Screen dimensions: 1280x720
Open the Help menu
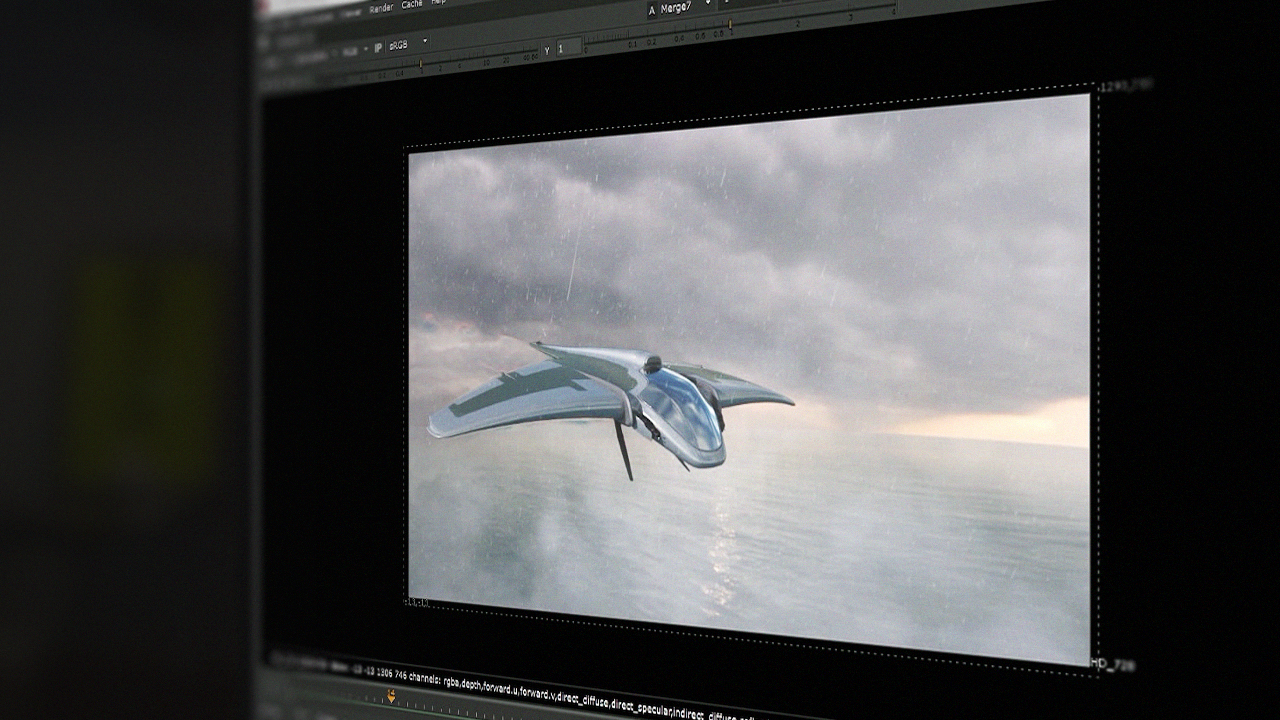click(x=438, y=3)
